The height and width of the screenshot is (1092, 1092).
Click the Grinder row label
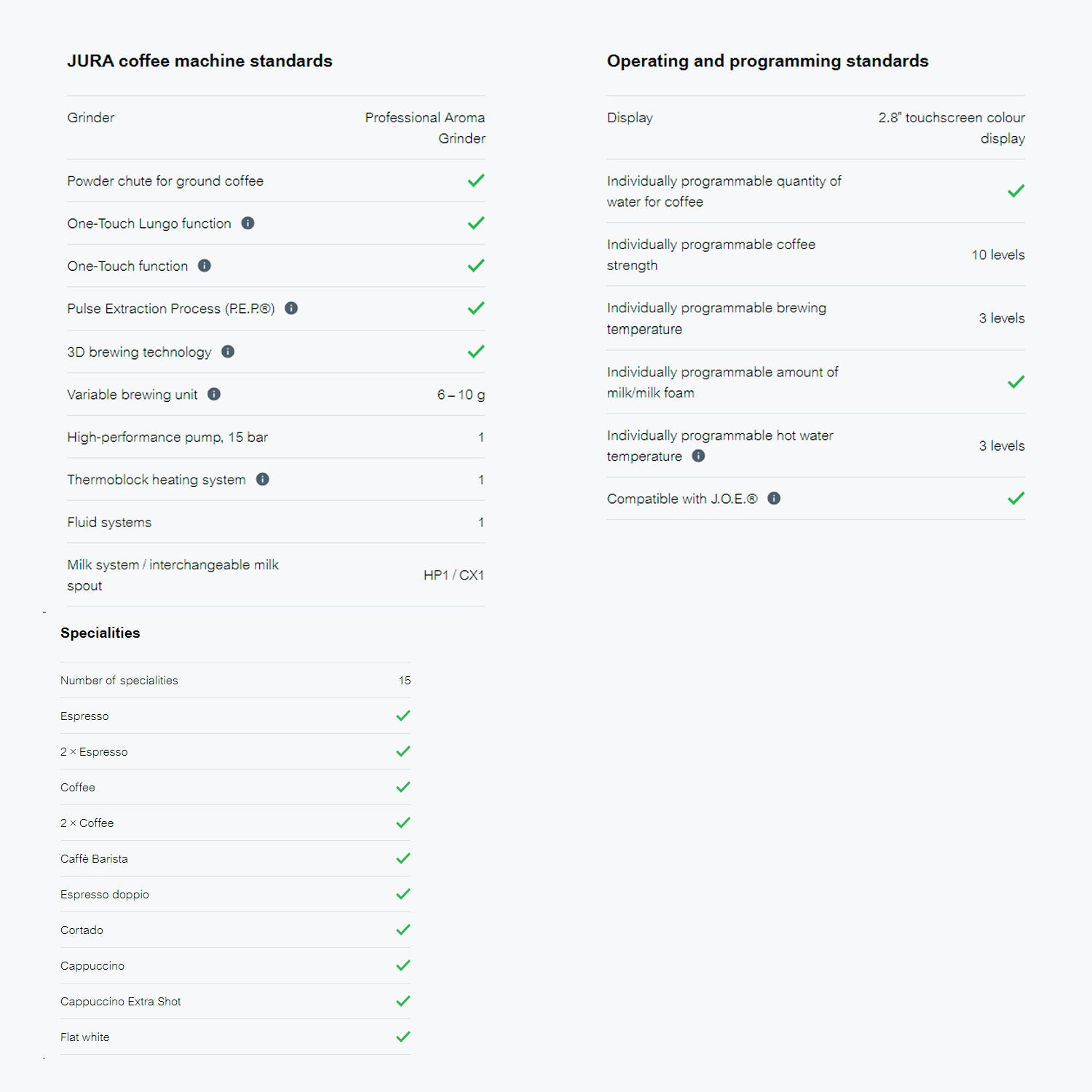tap(91, 118)
